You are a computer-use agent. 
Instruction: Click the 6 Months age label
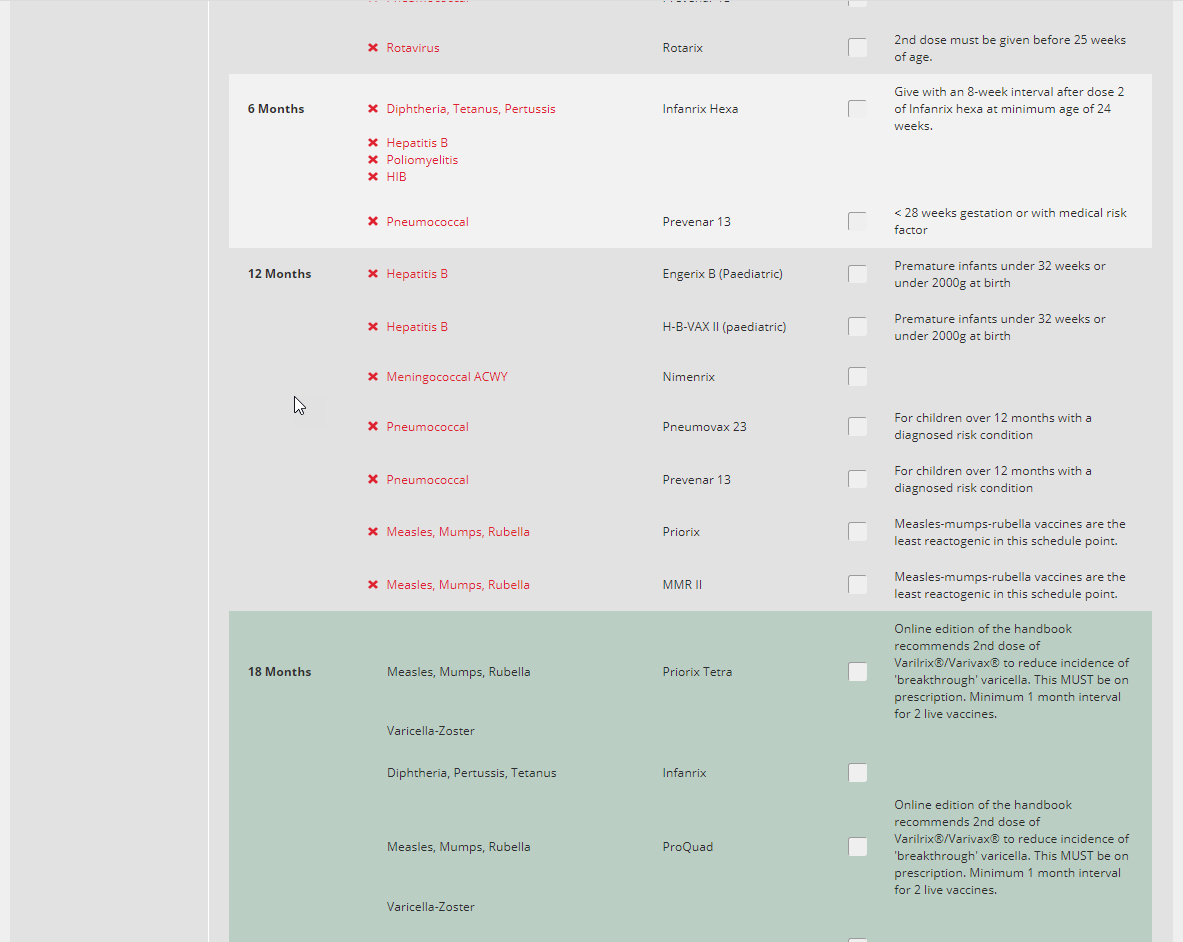[x=276, y=109]
